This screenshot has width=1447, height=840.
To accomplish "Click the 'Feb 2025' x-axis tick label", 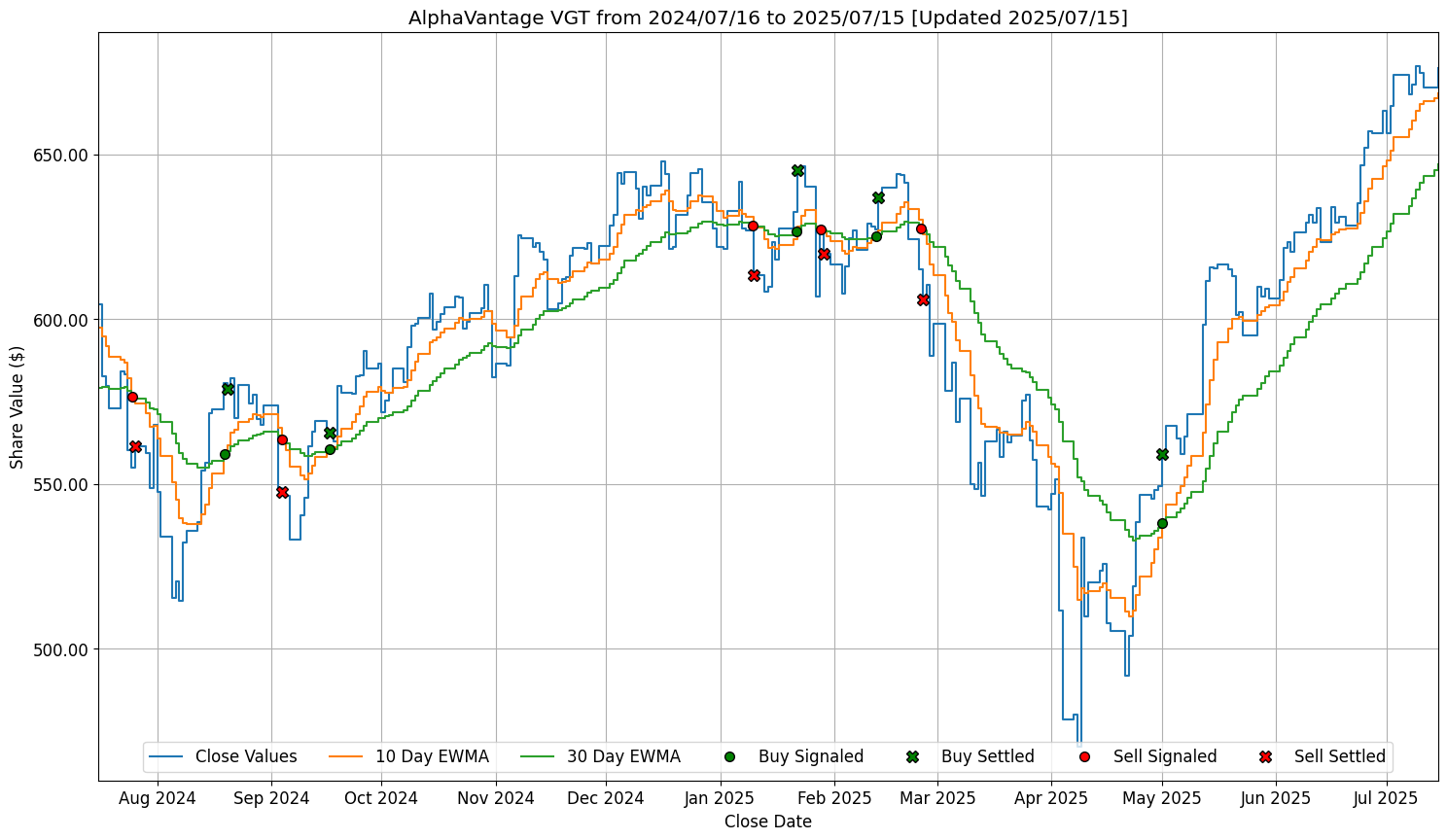I will [x=834, y=798].
